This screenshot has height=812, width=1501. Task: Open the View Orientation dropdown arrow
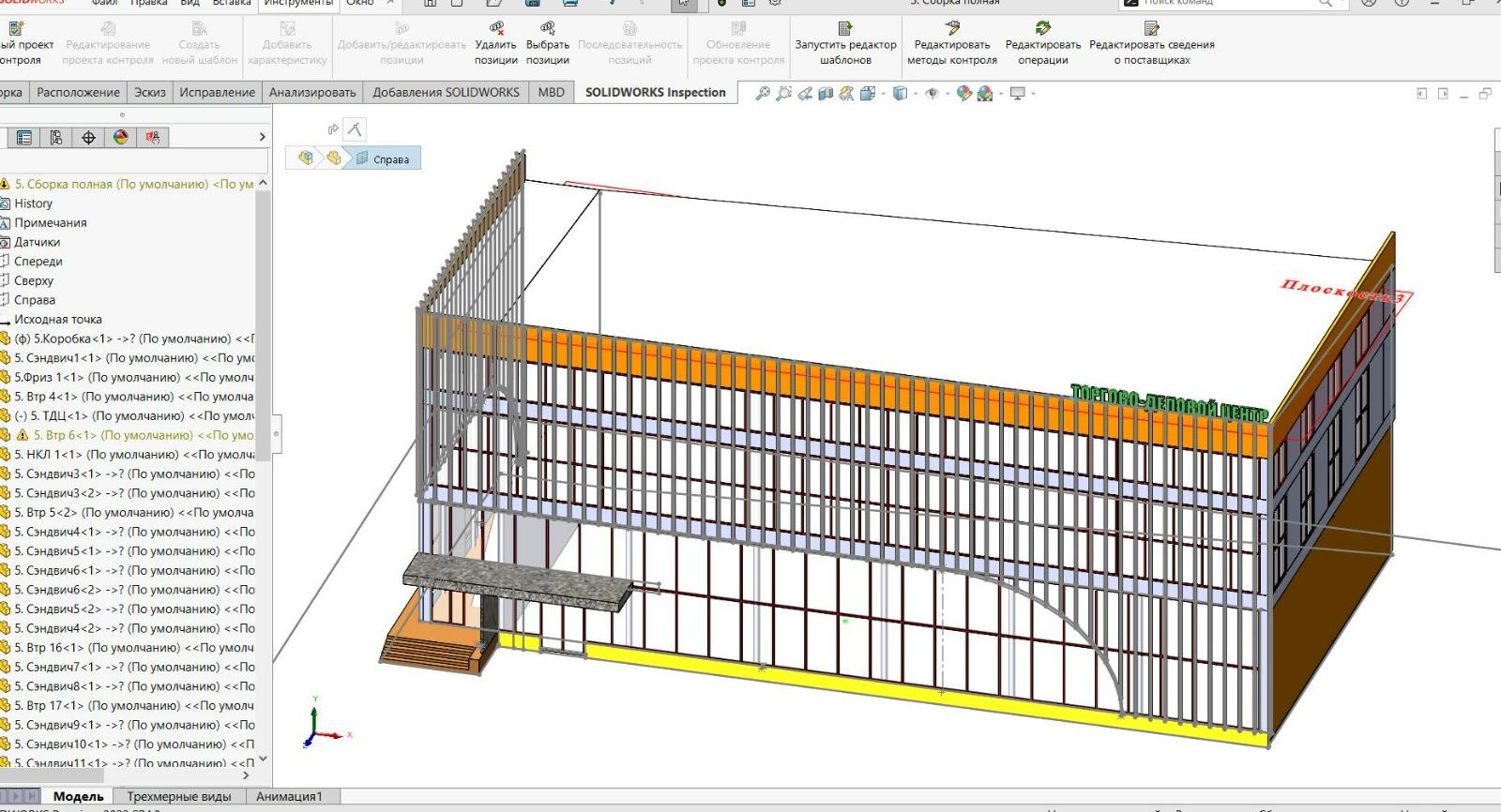click(x=883, y=94)
